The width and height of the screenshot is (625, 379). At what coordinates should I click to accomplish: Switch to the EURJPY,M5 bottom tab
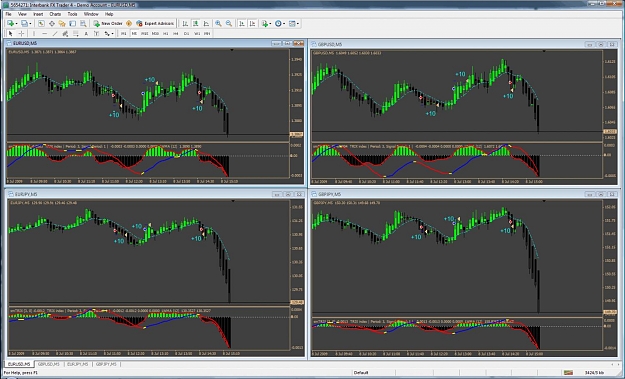(x=78, y=364)
